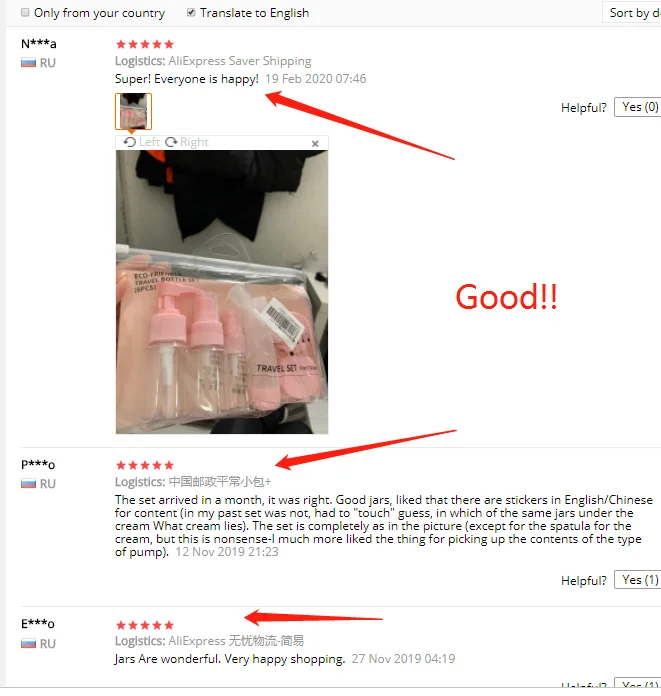This screenshot has width=661, height=696.
Task: Click the five-star rating on P***o's review
Action: pos(145,465)
